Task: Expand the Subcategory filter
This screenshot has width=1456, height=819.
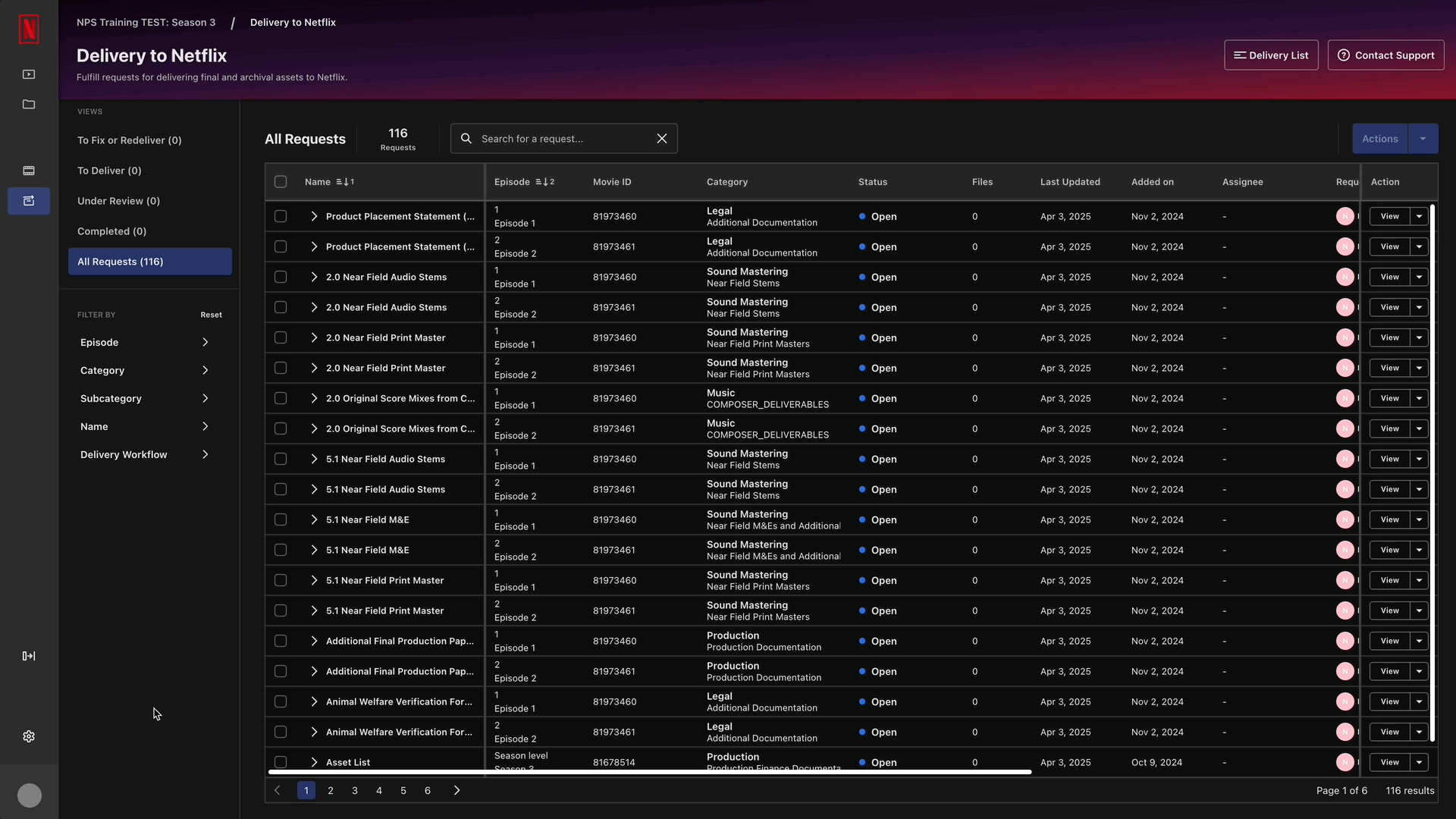Action: coord(144,399)
